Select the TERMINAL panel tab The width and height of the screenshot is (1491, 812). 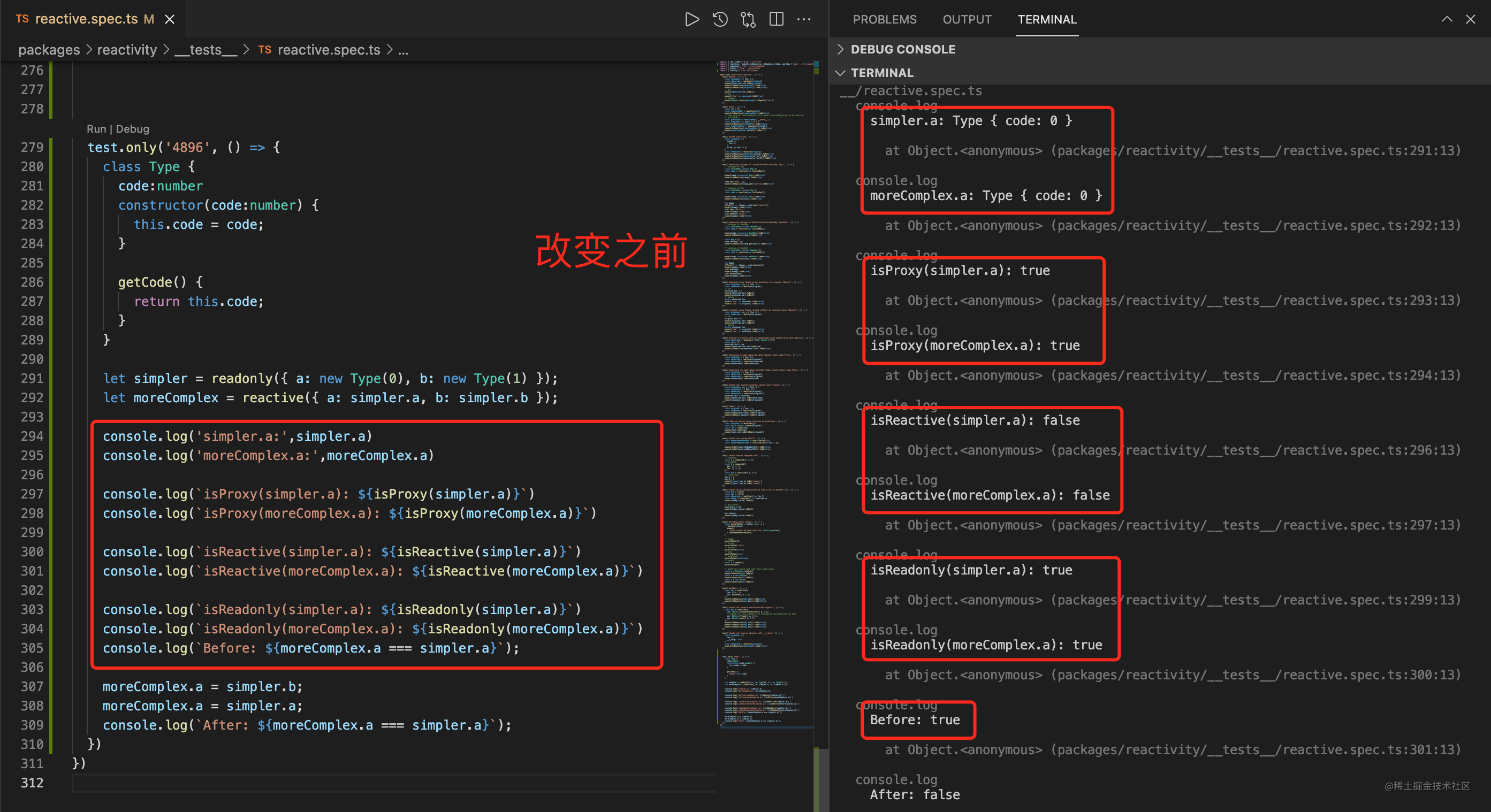pos(1047,19)
